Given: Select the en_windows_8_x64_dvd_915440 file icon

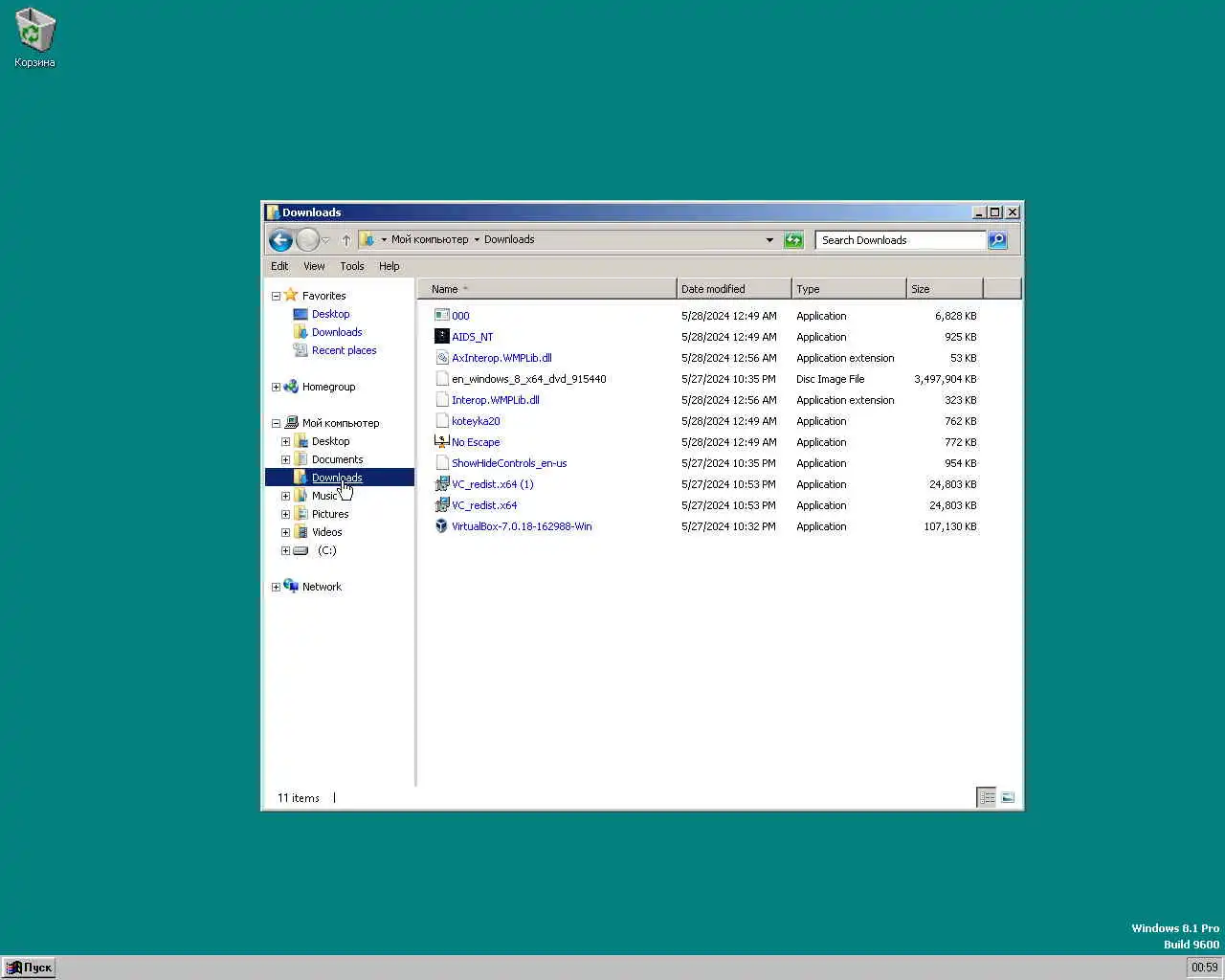Looking at the screenshot, I should click(x=441, y=379).
